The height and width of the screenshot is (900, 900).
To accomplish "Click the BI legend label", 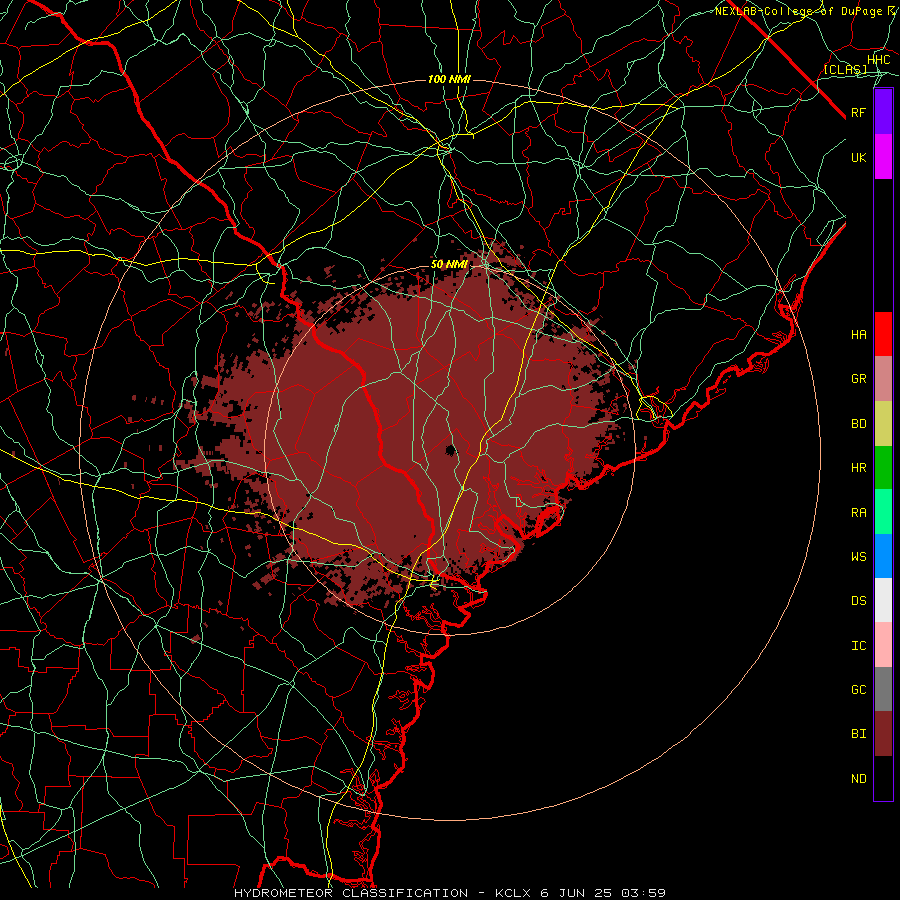I will coord(858,734).
